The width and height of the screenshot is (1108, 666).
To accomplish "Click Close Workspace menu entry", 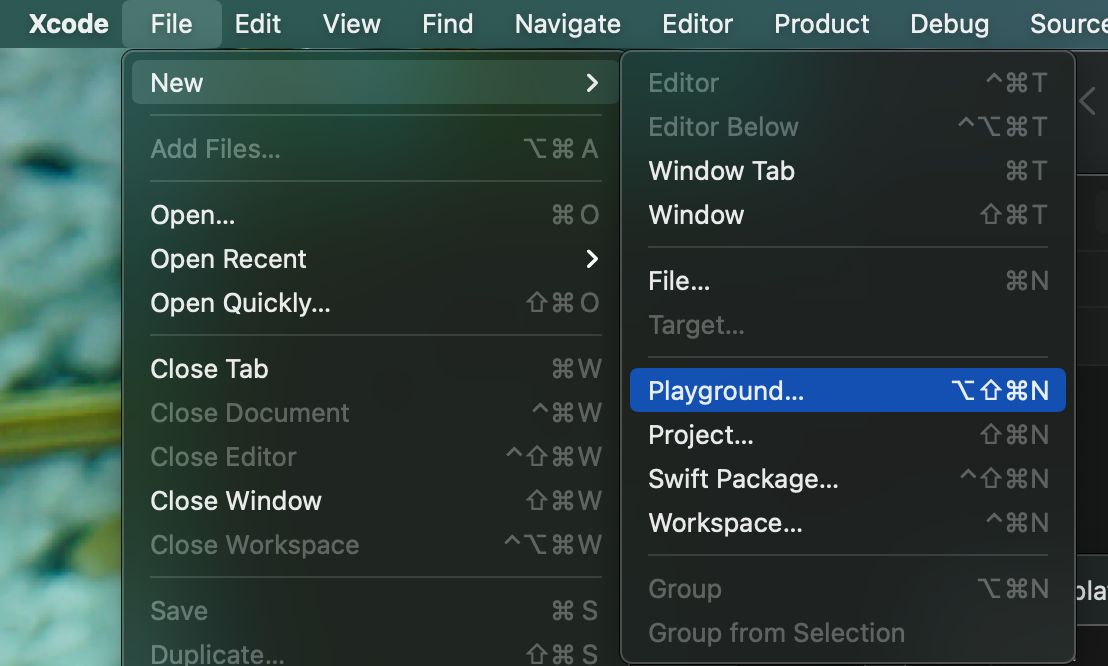I will point(375,544).
